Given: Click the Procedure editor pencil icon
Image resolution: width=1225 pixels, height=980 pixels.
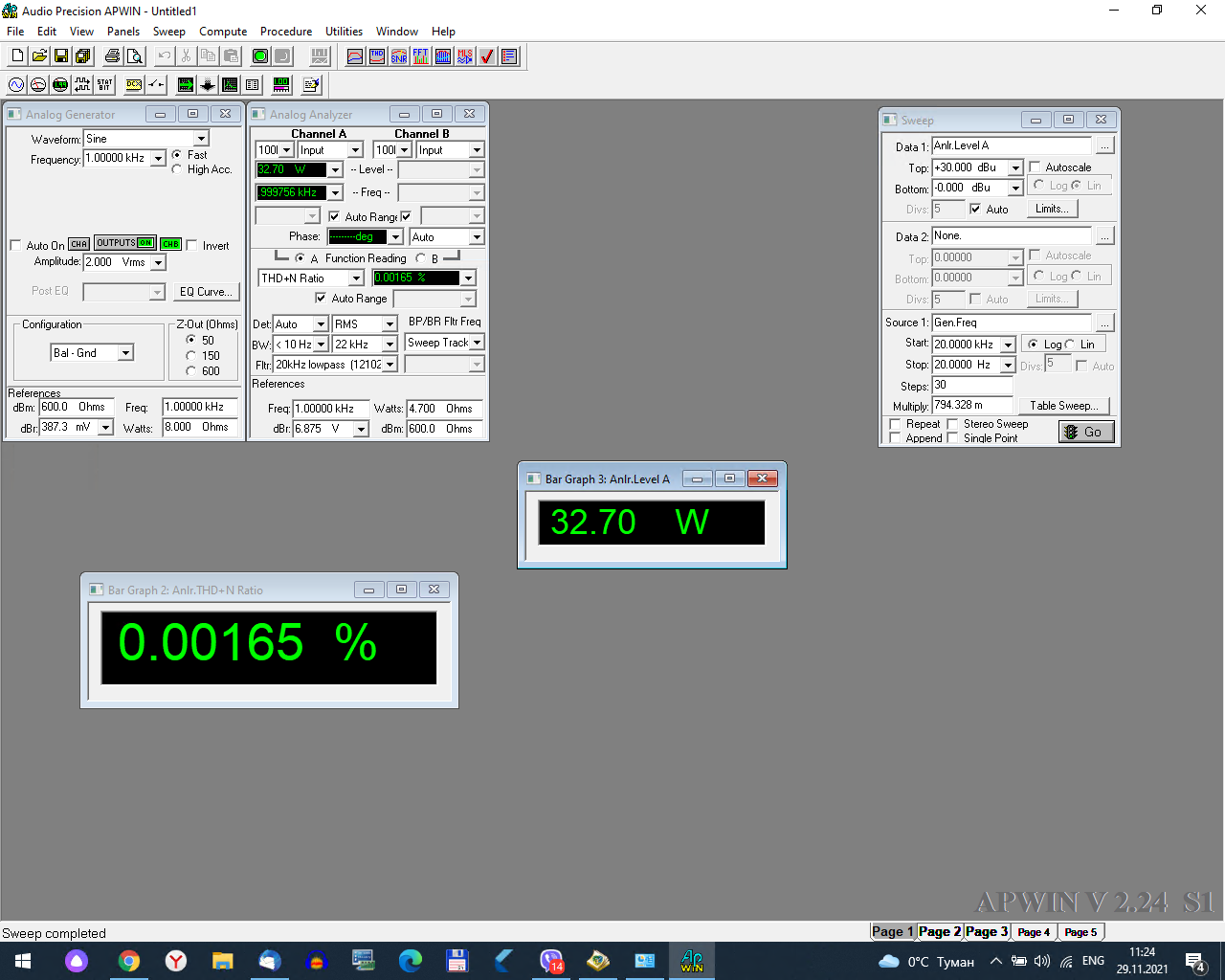Looking at the screenshot, I should [x=311, y=85].
